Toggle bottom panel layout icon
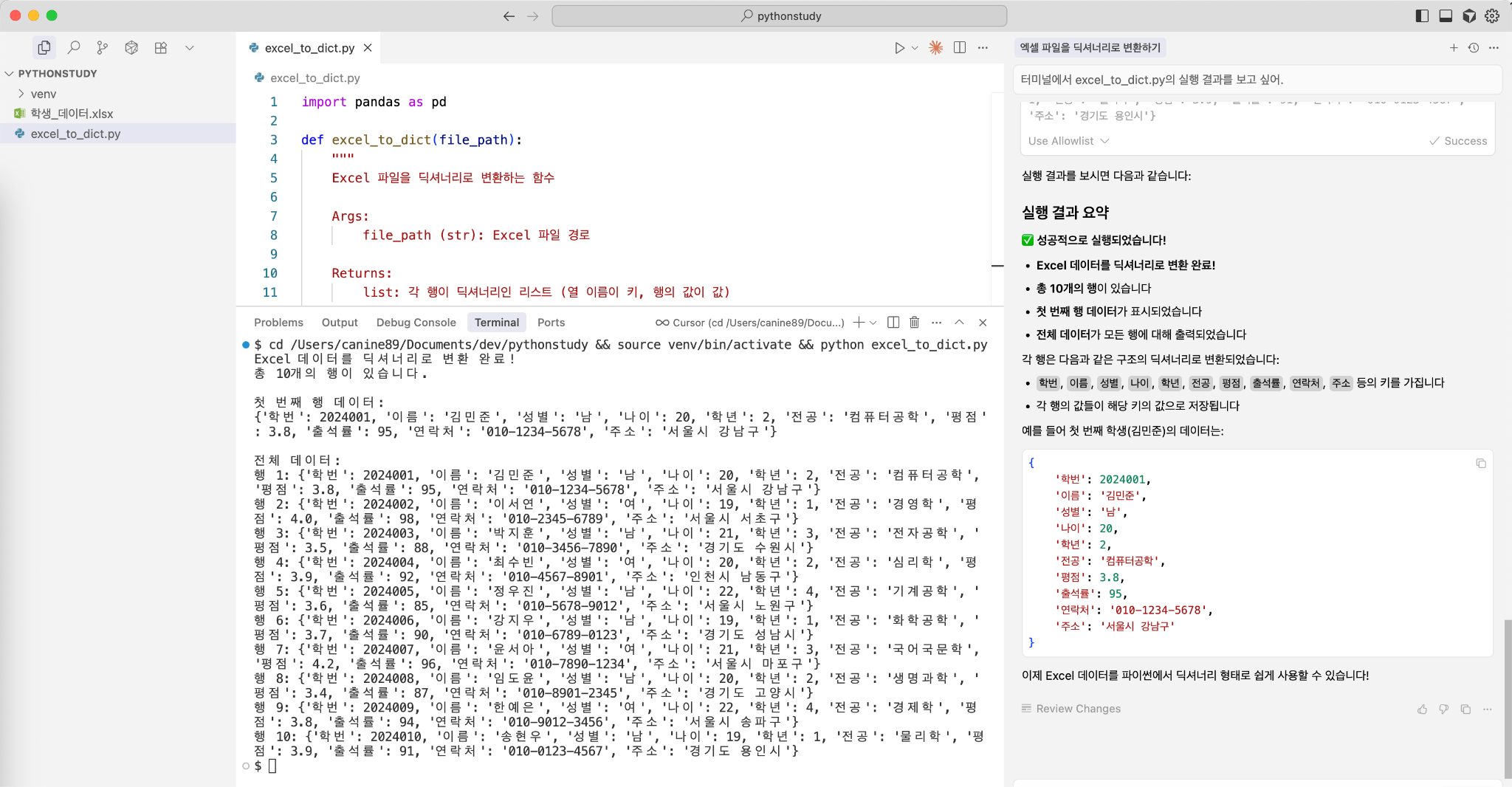This screenshot has height=787, width=1512. click(x=1446, y=16)
